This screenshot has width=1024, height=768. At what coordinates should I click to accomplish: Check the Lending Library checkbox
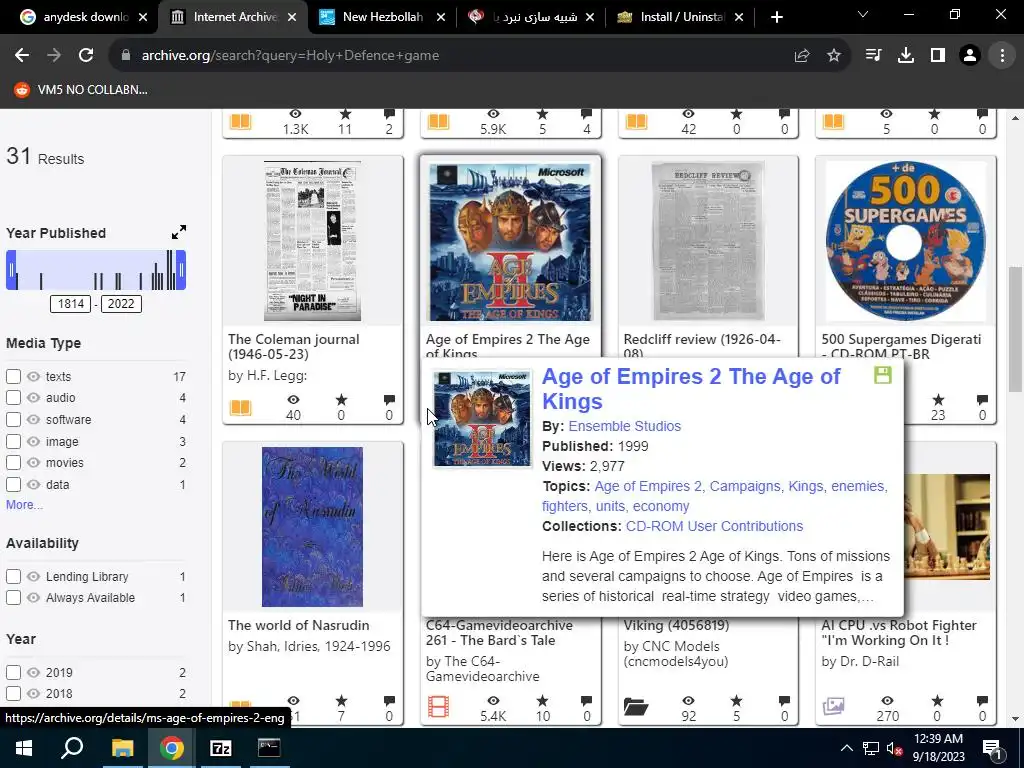13,577
